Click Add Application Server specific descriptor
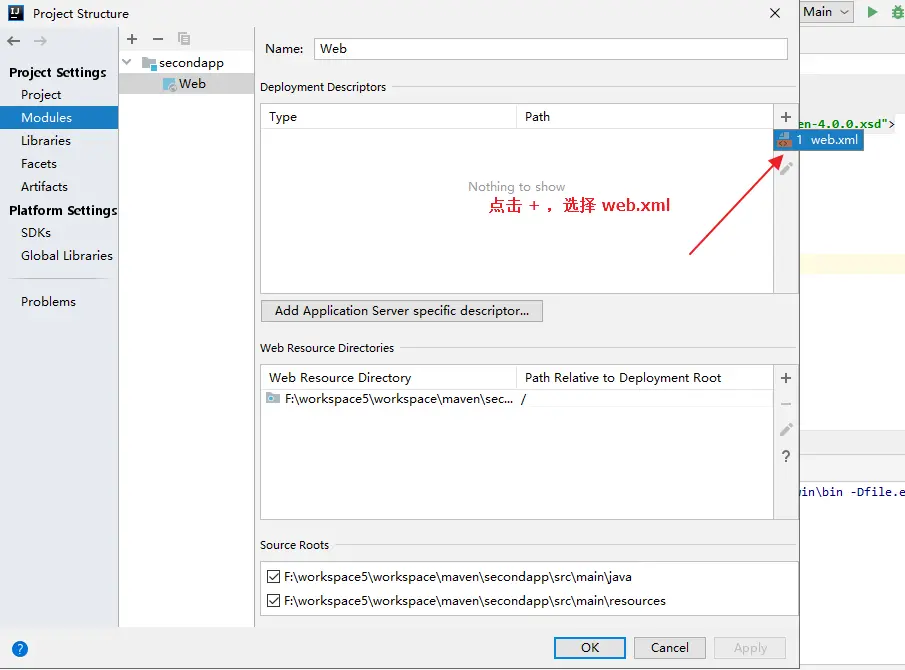The height and width of the screenshot is (670, 905). 402,311
